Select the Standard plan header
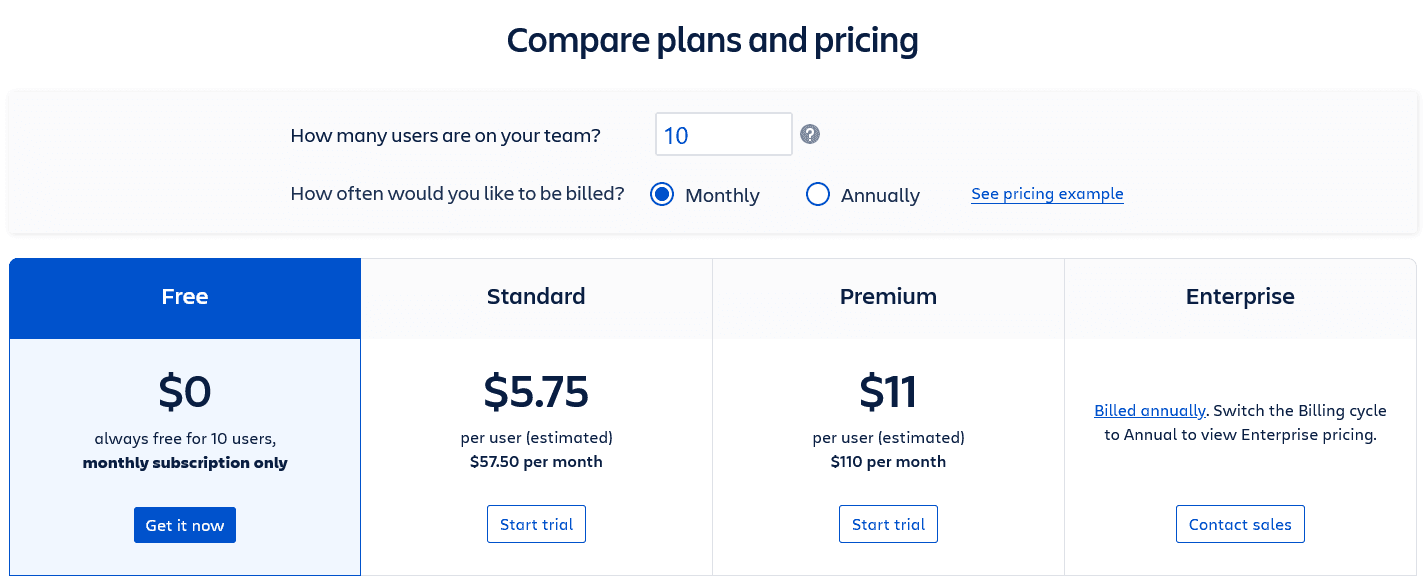The height and width of the screenshot is (576, 1428). coord(536,297)
